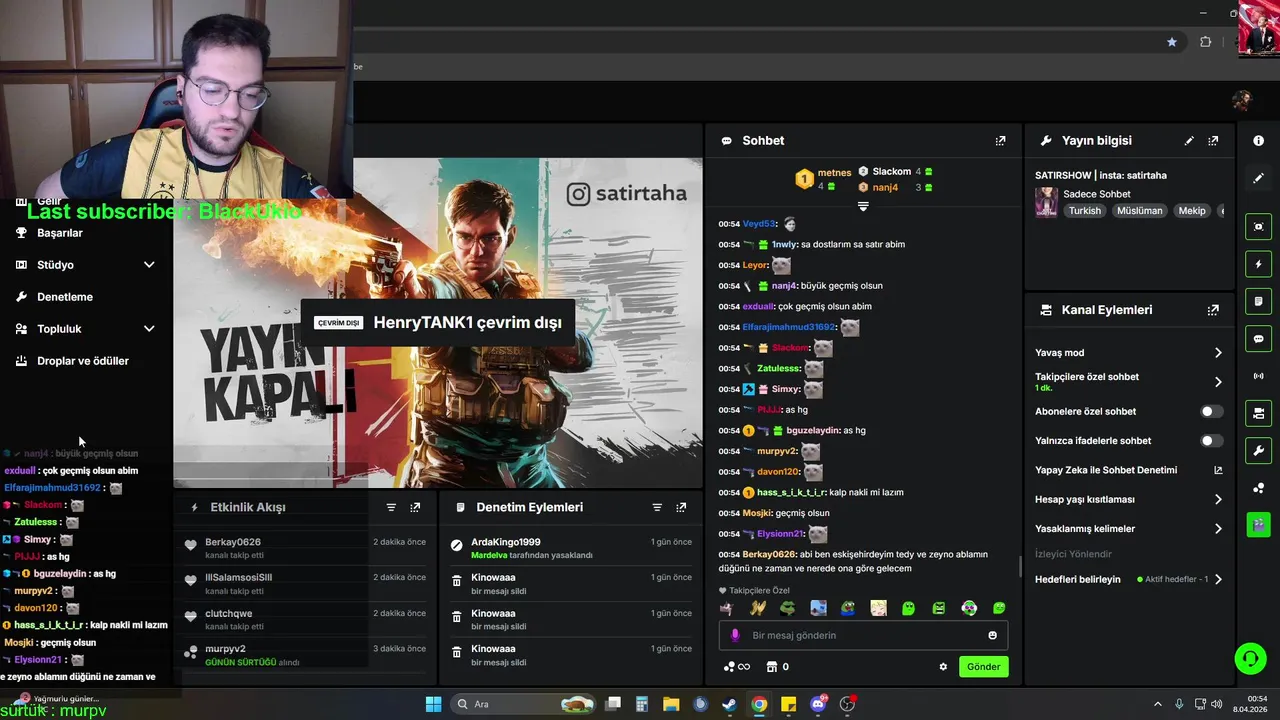Pop out the Denetim Eylemleri panel
Screen dimensions: 1280x720
[681, 507]
